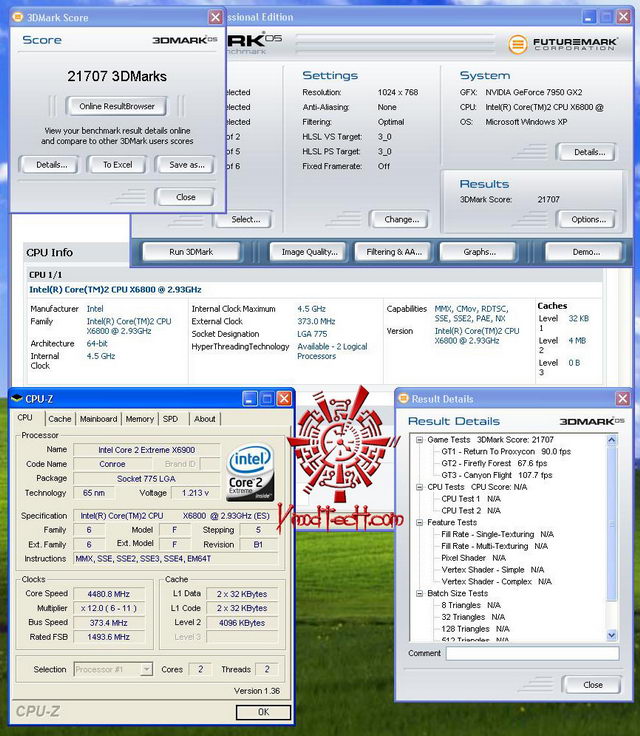Select Vertex Shader - Complex row
Viewport: 640px width, 736px height.
[496, 581]
